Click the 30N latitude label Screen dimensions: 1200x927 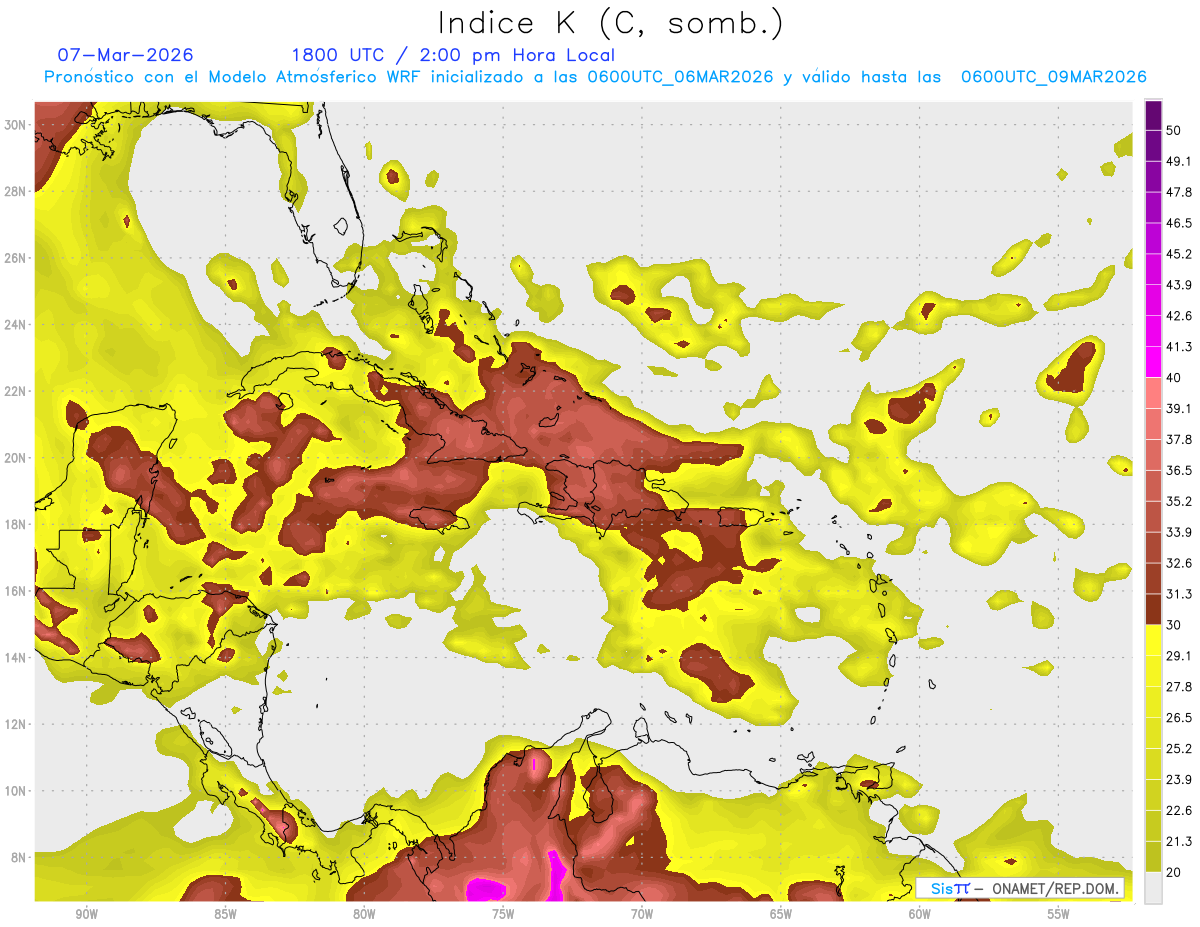pos(16,124)
